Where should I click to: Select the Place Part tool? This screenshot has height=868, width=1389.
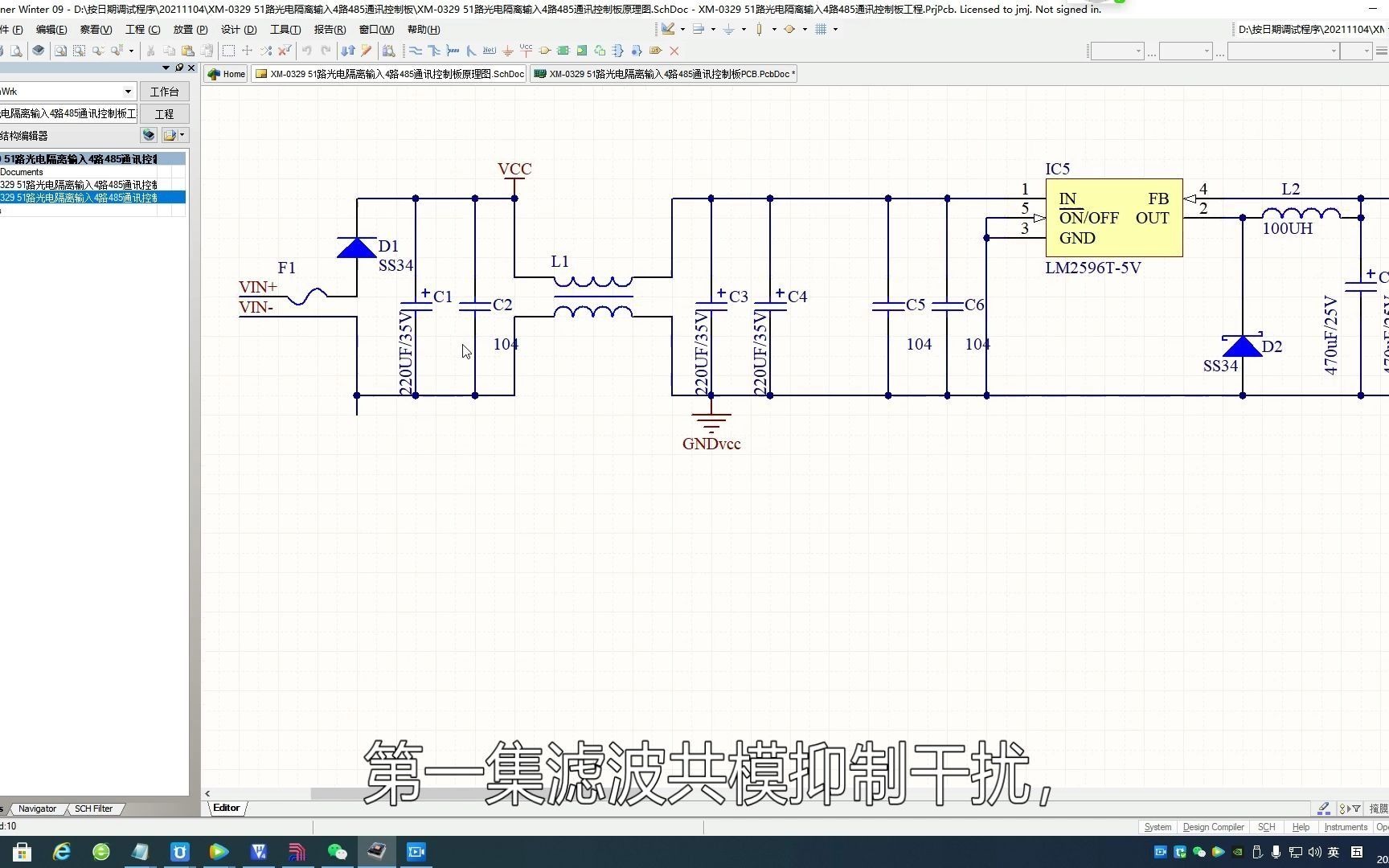[x=544, y=51]
